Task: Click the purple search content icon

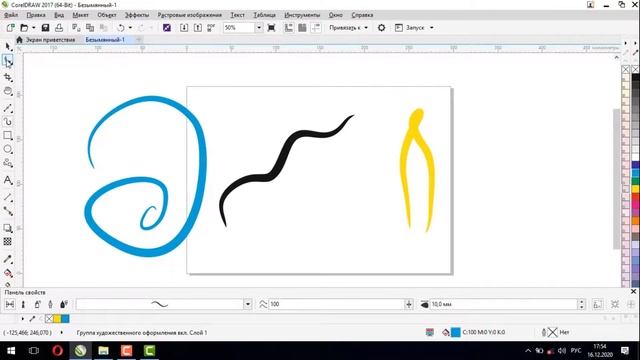Action: click(167, 28)
